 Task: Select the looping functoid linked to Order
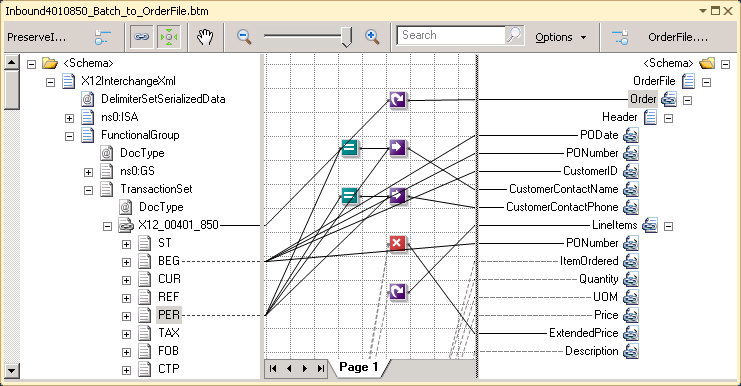point(397,100)
